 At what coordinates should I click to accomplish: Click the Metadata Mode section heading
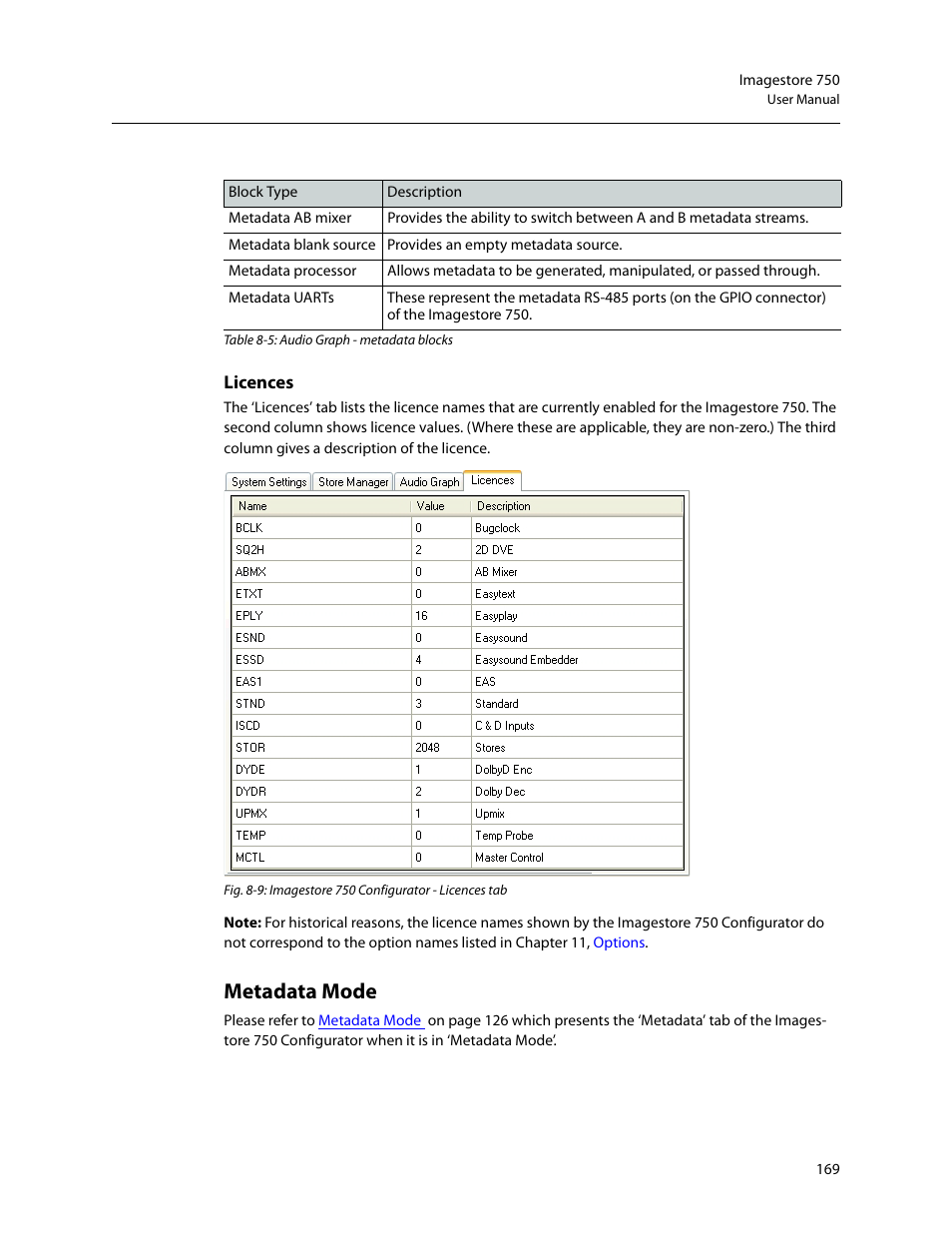click(x=300, y=991)
